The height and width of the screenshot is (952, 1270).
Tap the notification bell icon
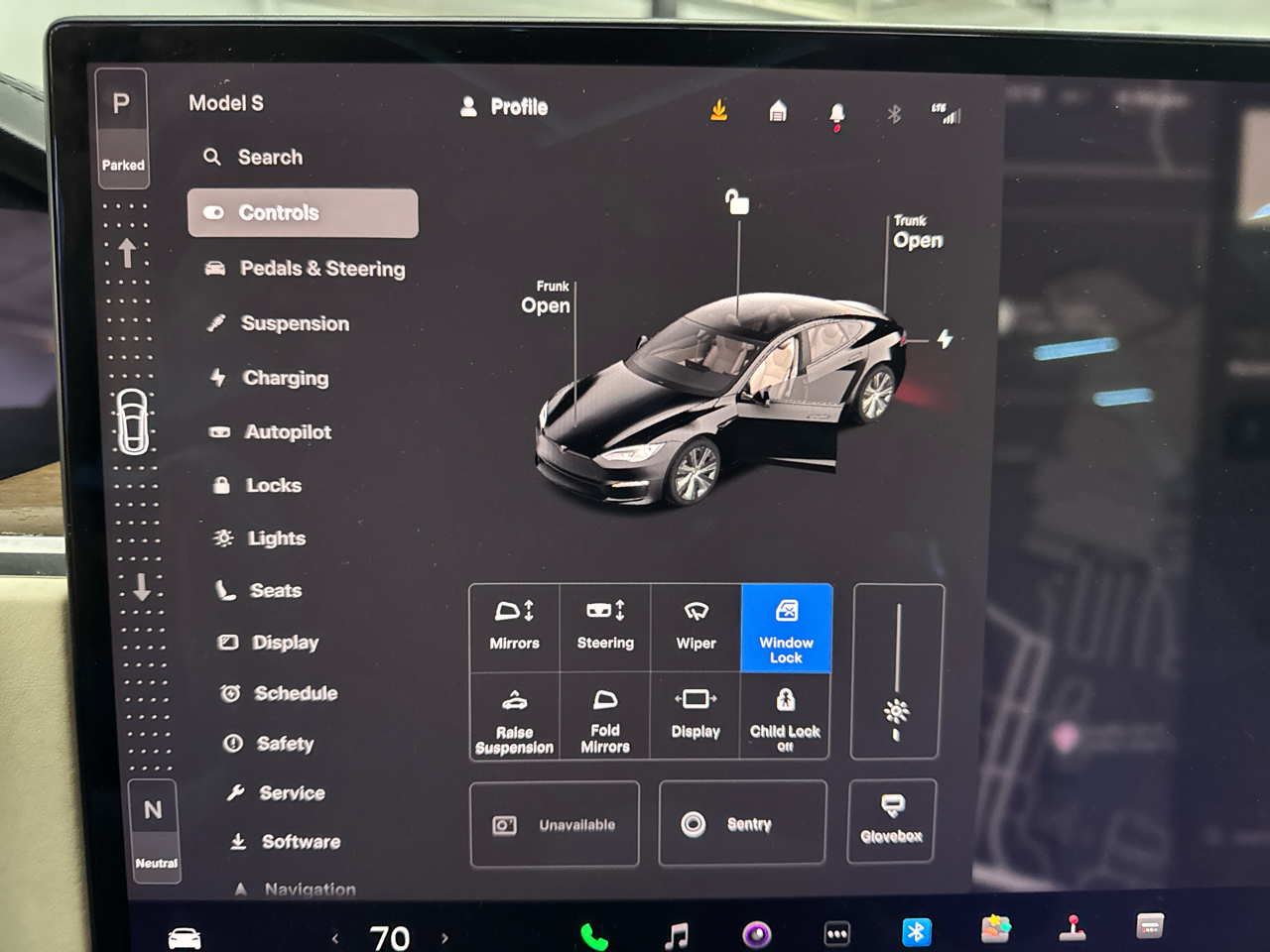pos(836,114)
